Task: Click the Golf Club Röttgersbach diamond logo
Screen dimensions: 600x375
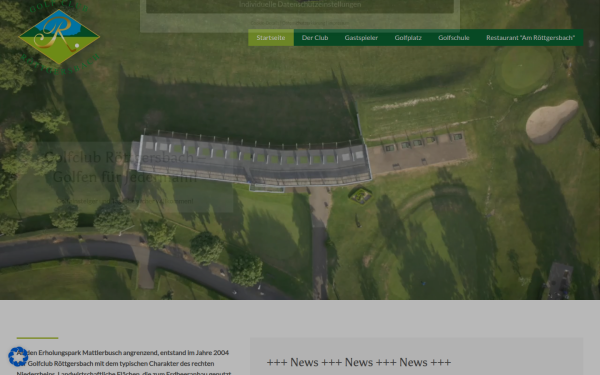Action: 59,37
